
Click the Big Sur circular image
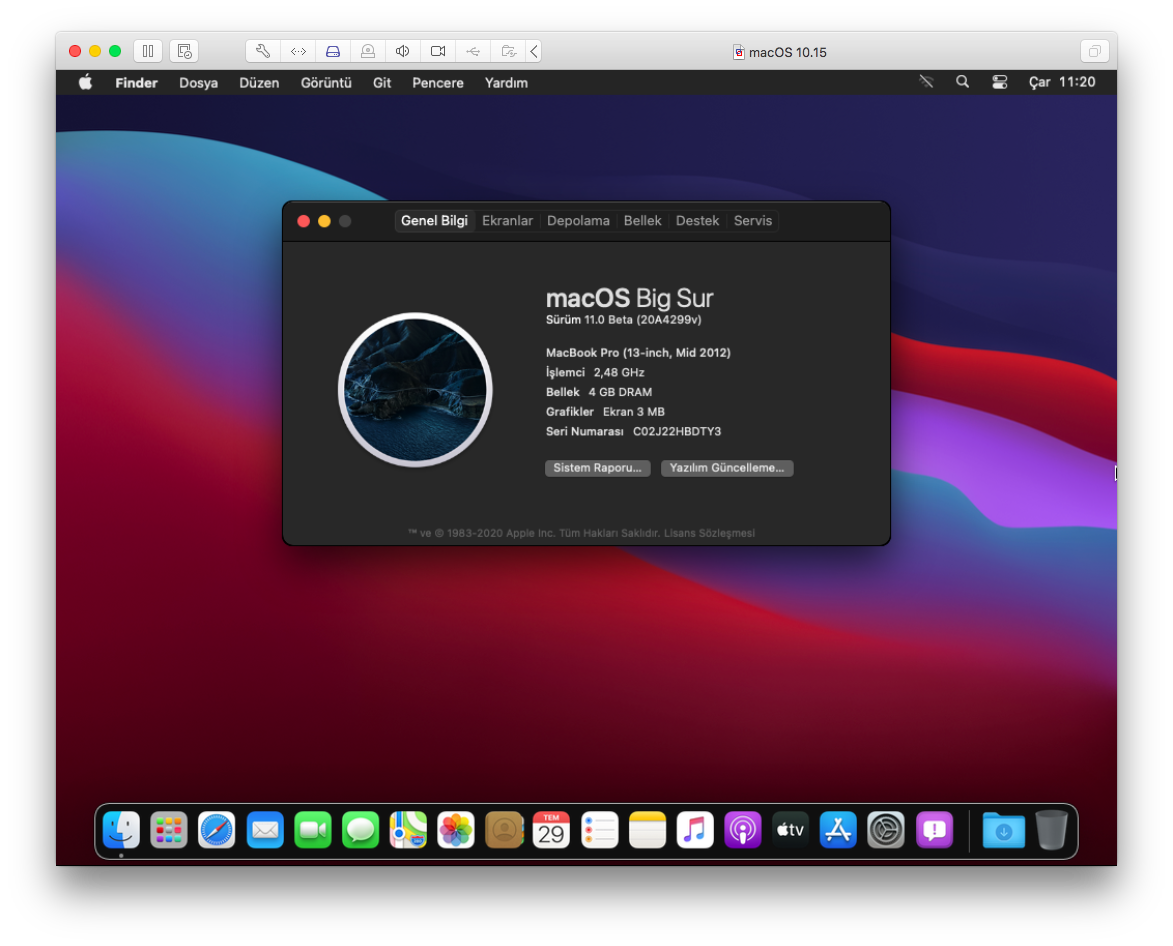[415, 390]
